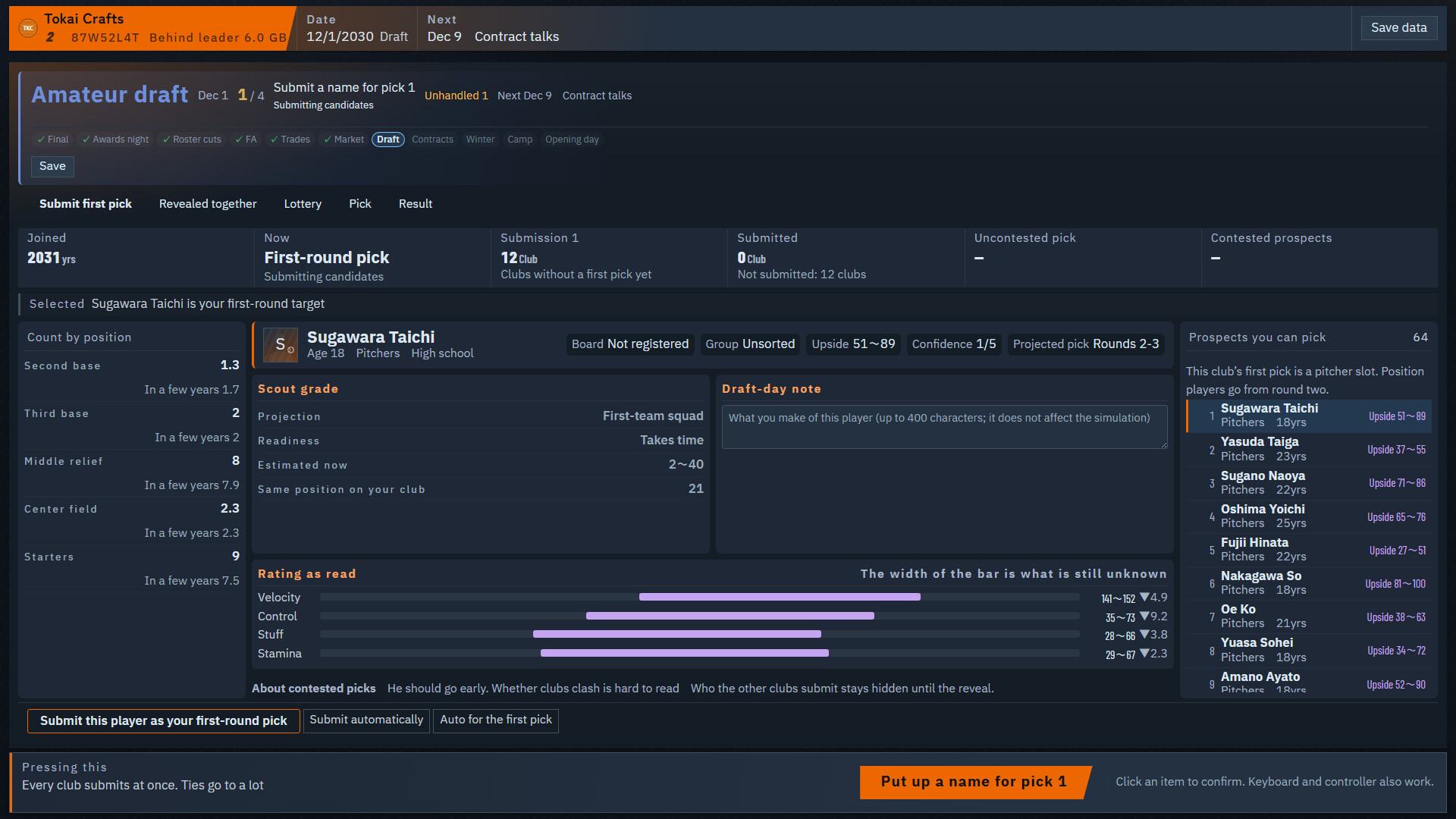Image resolution: width=1456 pixels, height=819 pixels.
Task: Submit this player as your first-round pick
Action: [163, 720]
